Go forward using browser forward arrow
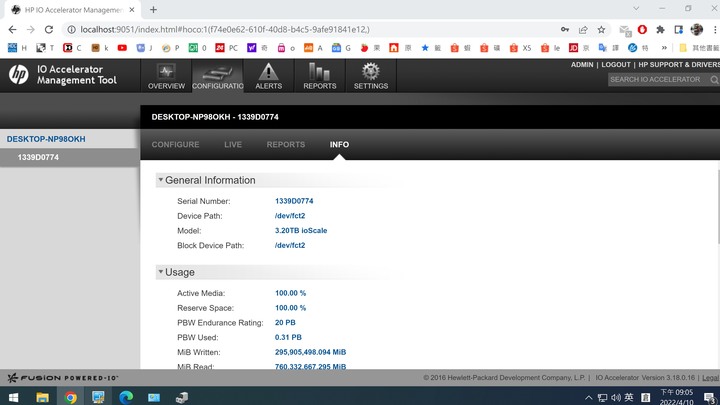This screenshot has width=720, height=405. click(x=30, y=29)
